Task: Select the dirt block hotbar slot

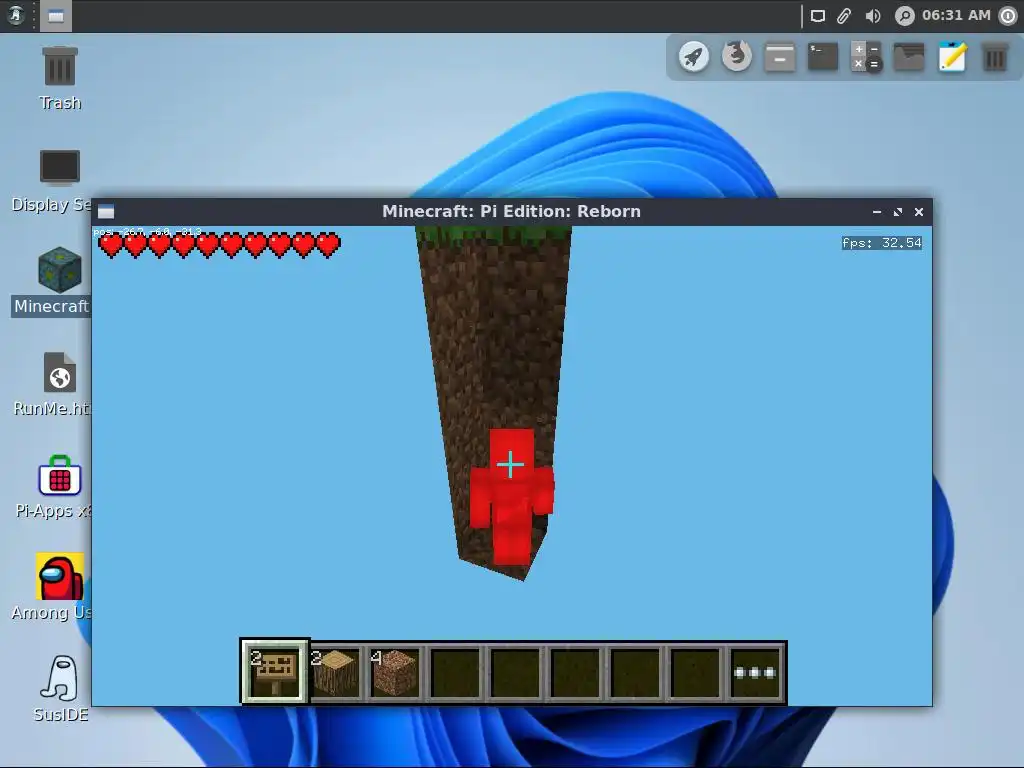Action: pos(395,672)
